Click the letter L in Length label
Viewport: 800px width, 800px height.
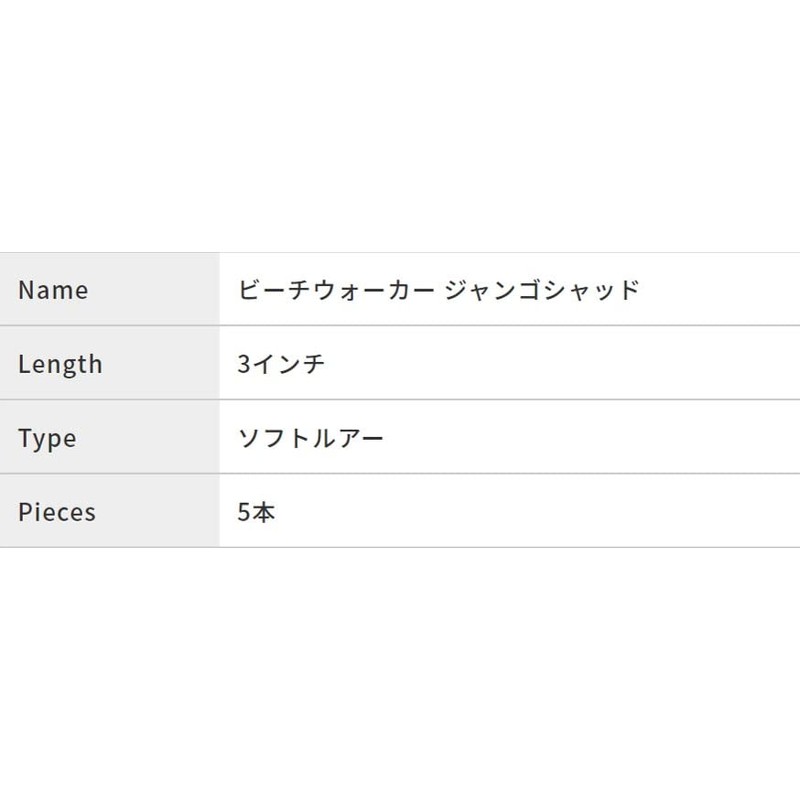24,363
